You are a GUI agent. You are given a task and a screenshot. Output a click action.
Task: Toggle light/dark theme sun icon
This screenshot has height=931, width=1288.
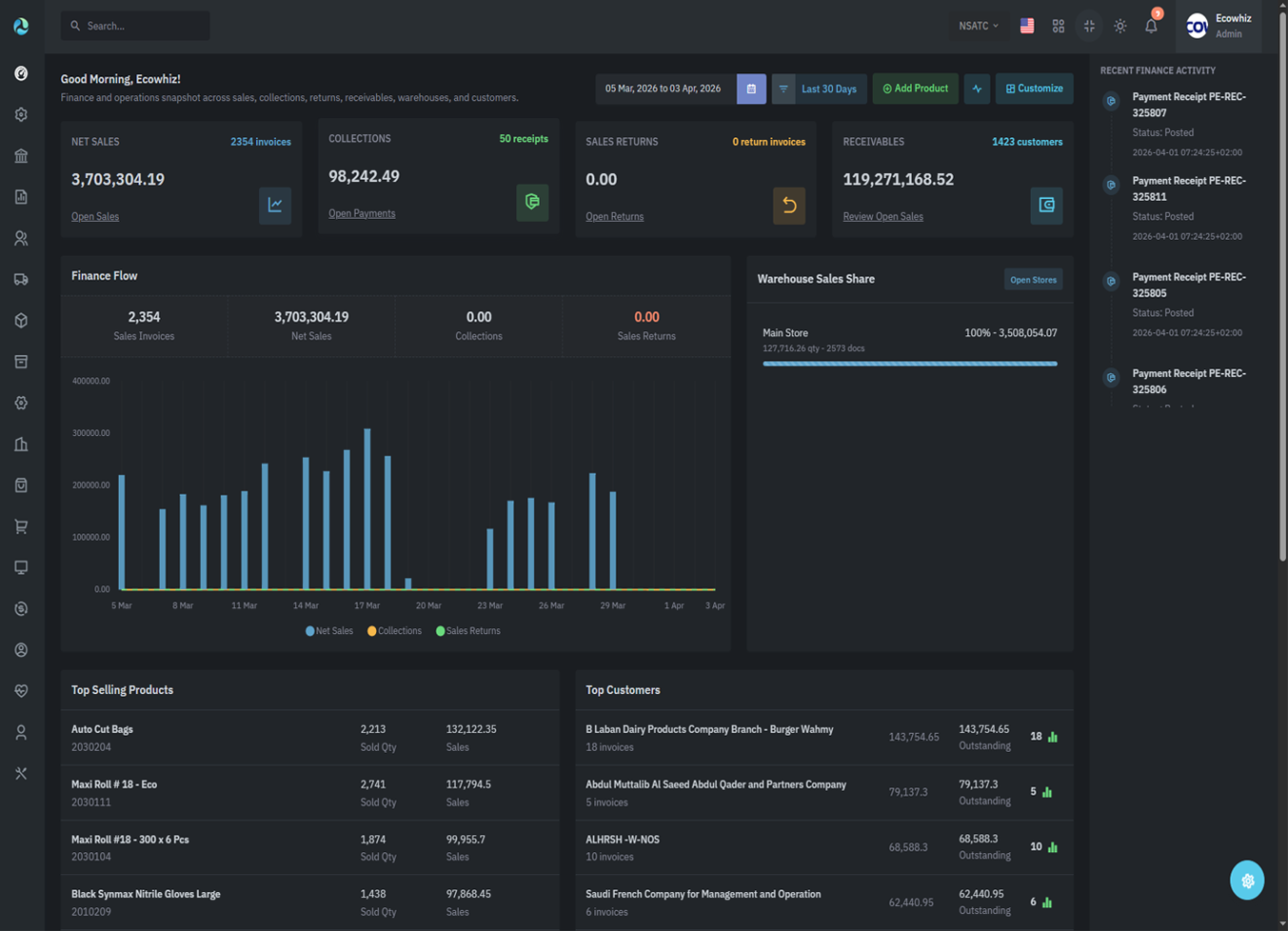click(x=1120, y=27)
